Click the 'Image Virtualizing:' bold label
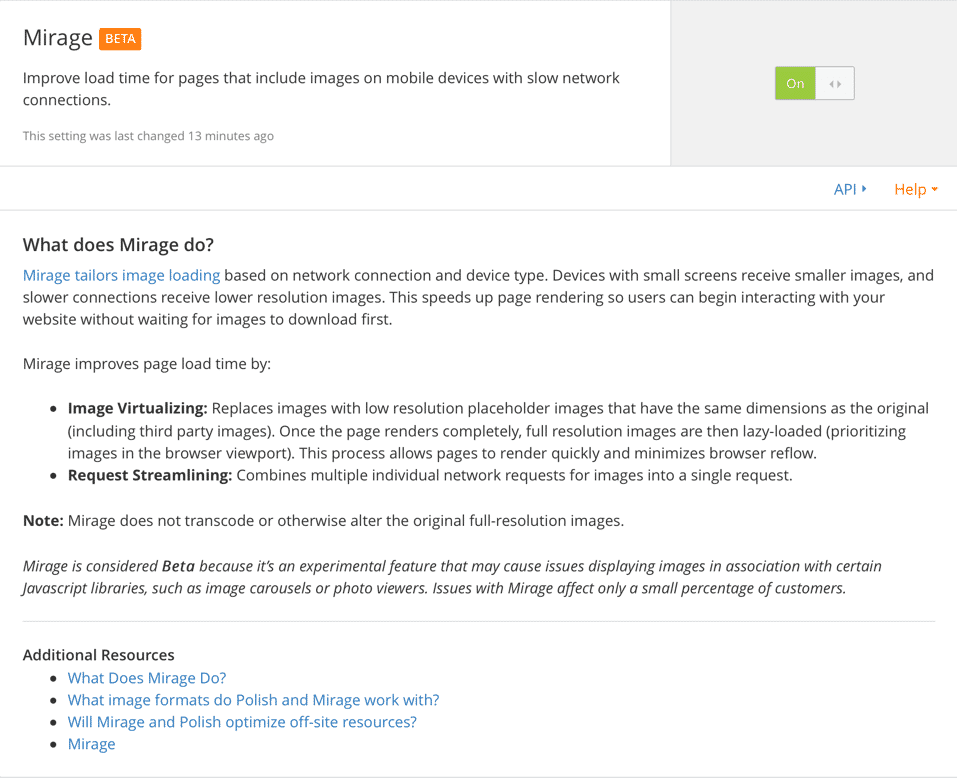 pos(137,408)
